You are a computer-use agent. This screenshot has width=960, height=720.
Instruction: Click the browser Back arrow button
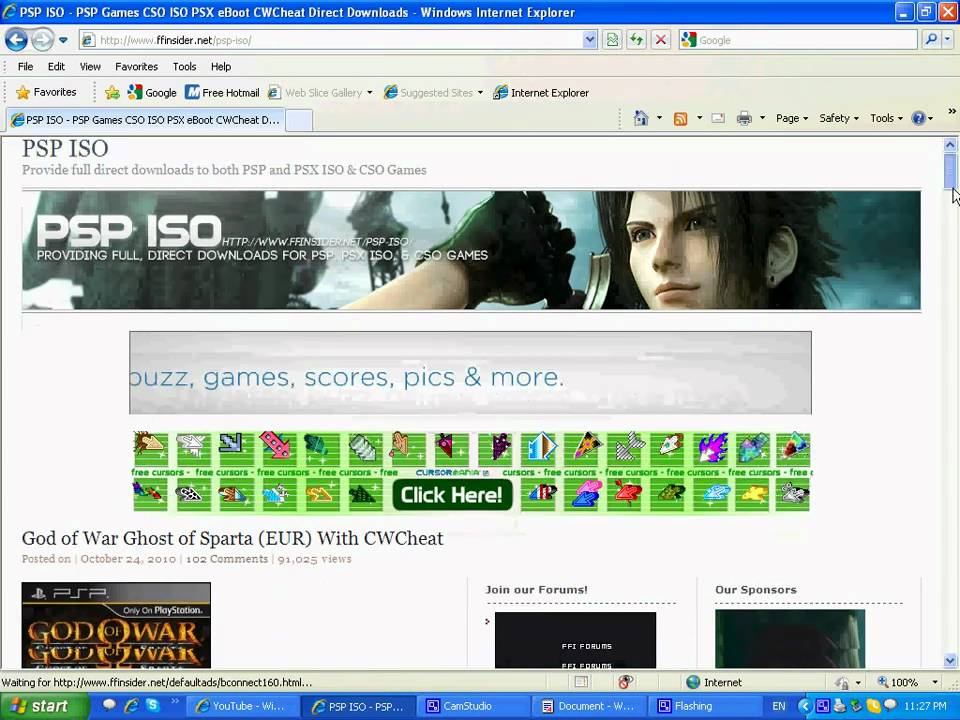(17, 40)
